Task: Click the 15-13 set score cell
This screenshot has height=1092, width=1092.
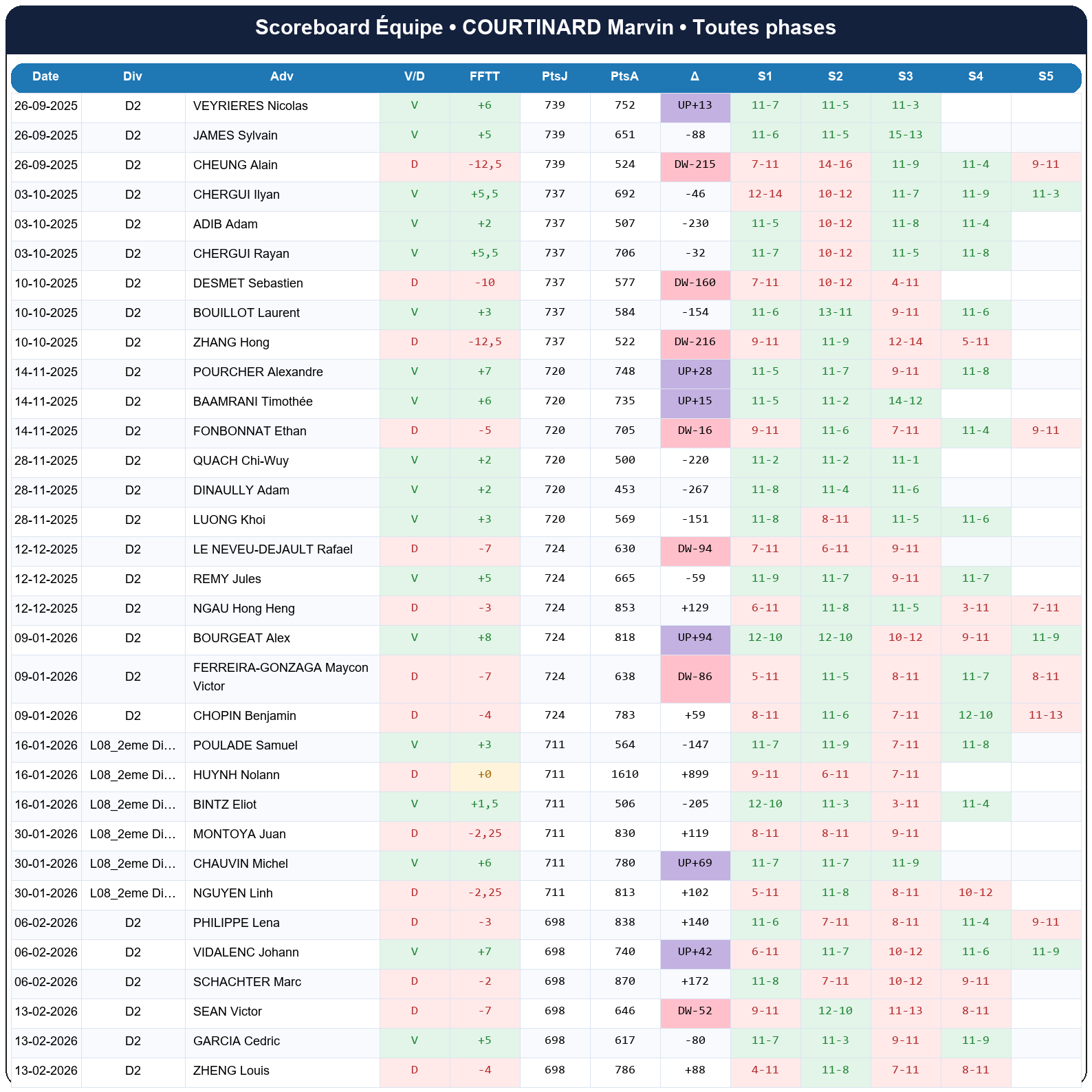Action: 905,135
